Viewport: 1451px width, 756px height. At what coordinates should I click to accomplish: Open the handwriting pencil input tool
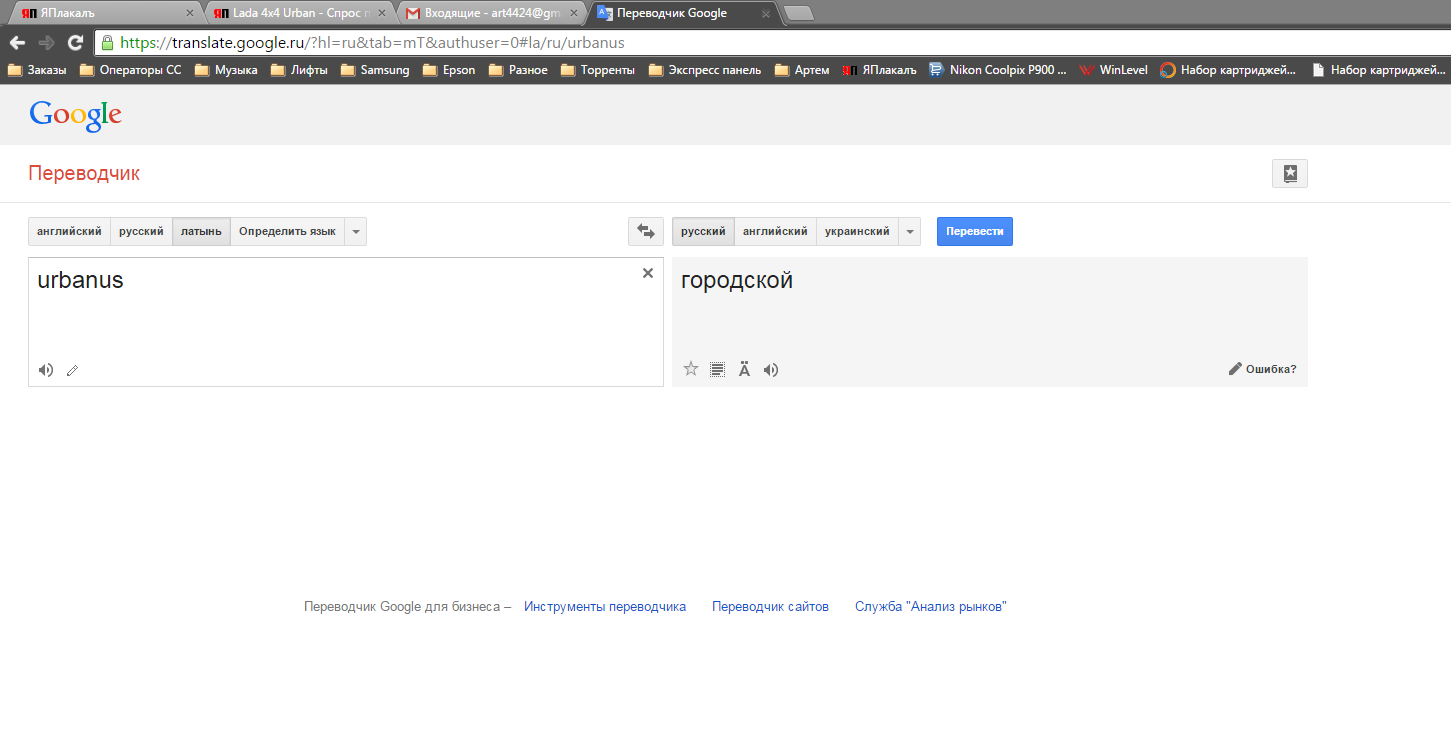coord(72,371)
